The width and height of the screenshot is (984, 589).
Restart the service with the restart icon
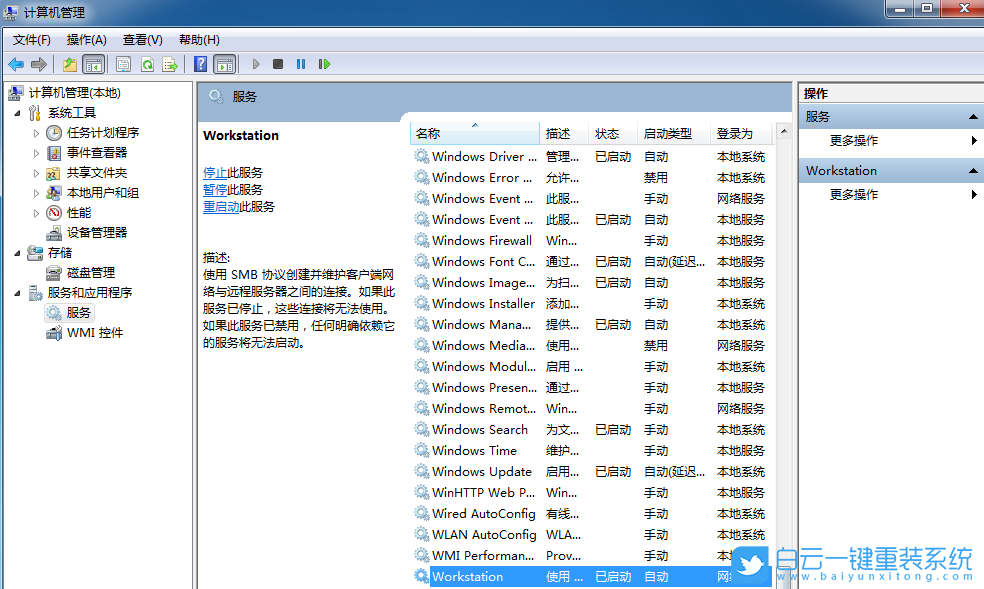(325, 64)
